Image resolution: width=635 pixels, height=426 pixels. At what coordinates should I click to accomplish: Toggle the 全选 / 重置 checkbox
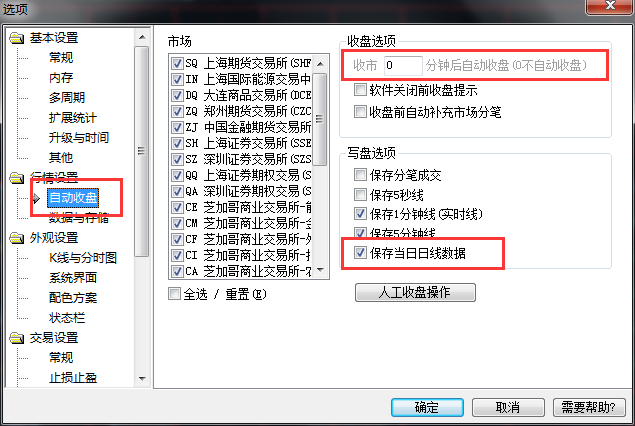tap(174, 294)
